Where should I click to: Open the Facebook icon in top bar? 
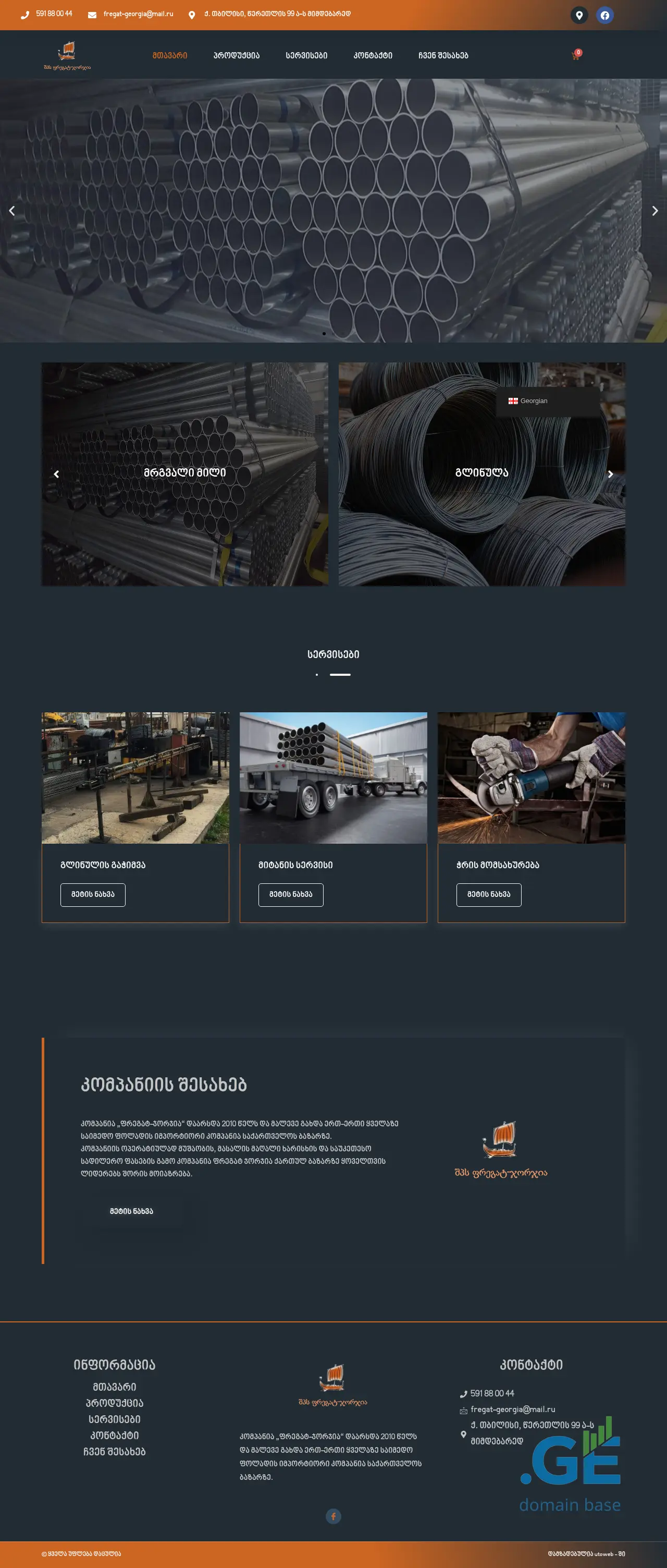point(604,15)
